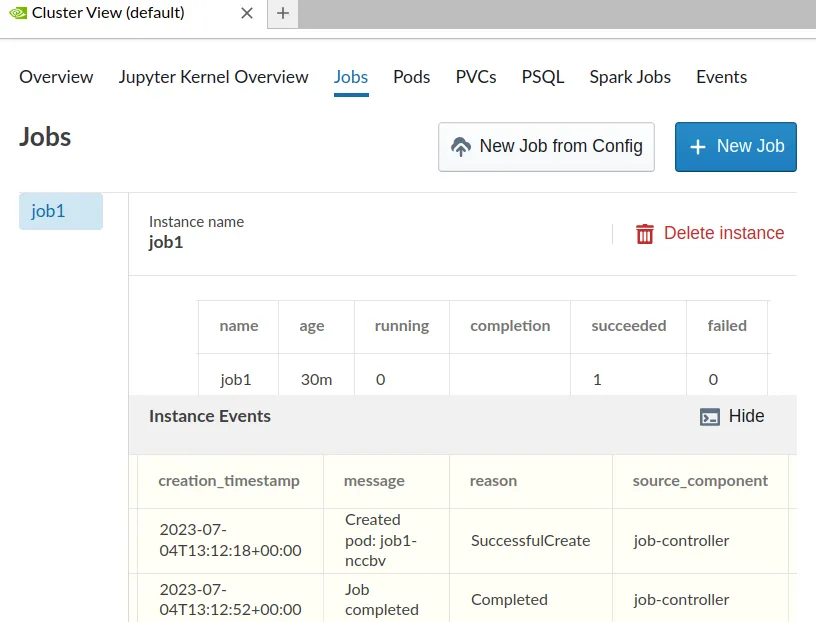Click the plus icon on the New Job button
816x622 pixels.
[697, 147]
